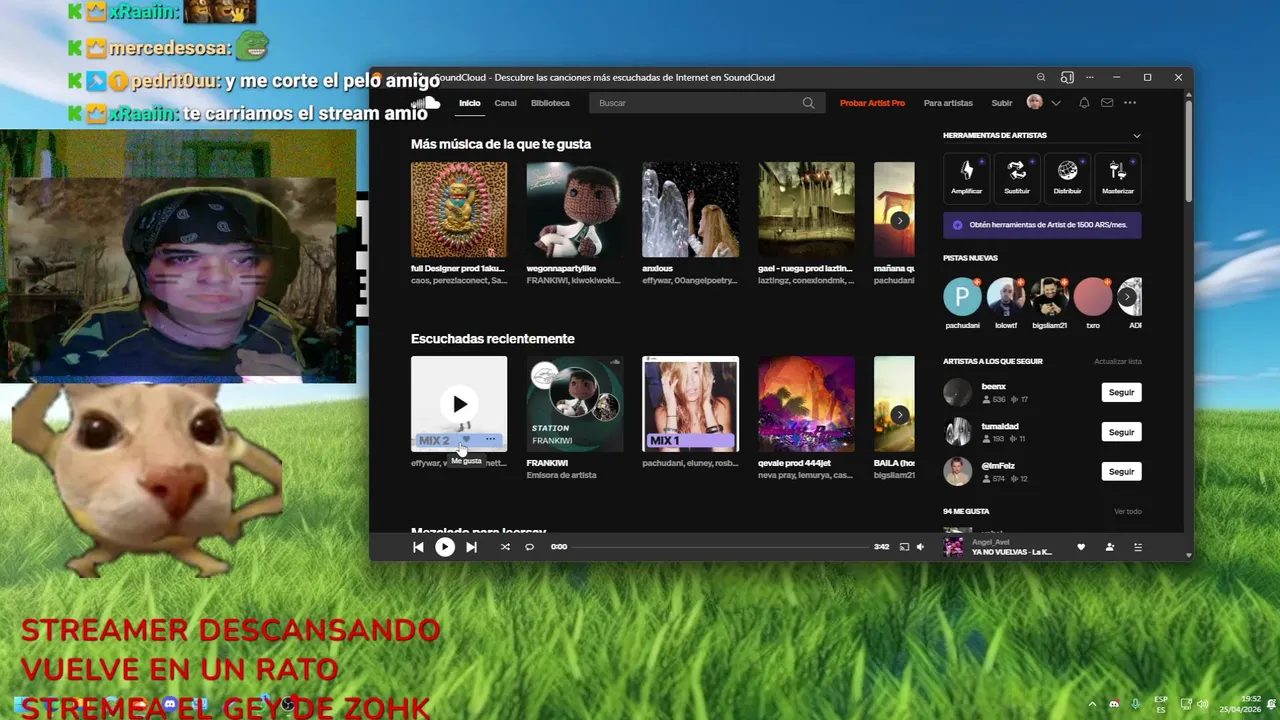Like the current track in player
1280x720 pixels.
(1081, 547)
